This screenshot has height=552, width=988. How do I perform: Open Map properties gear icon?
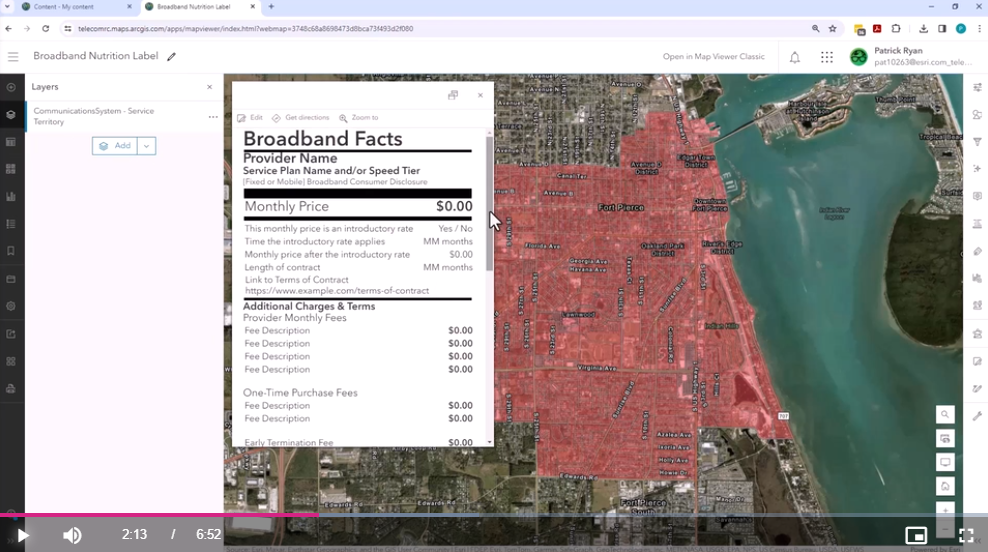point(11,306)
